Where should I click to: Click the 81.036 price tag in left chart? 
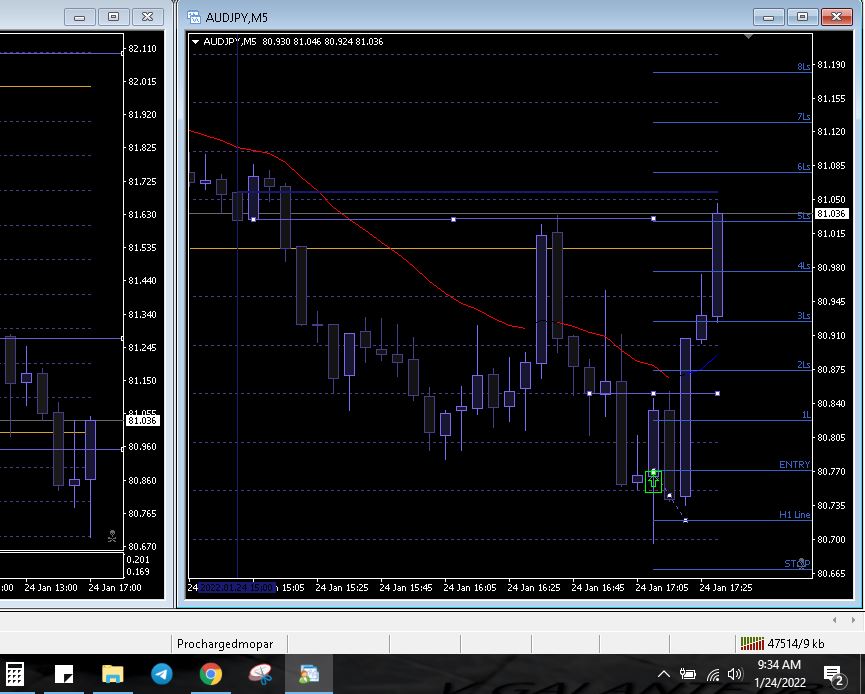[x=143, y=420]
